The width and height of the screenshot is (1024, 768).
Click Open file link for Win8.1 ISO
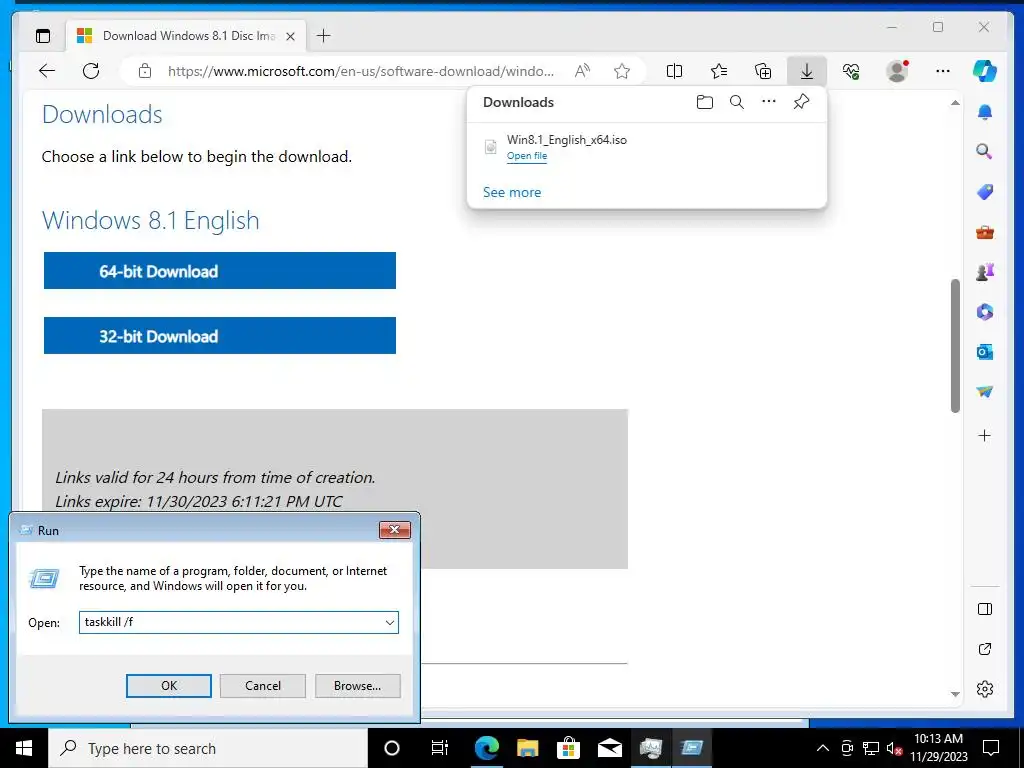[x=527, y=156]
